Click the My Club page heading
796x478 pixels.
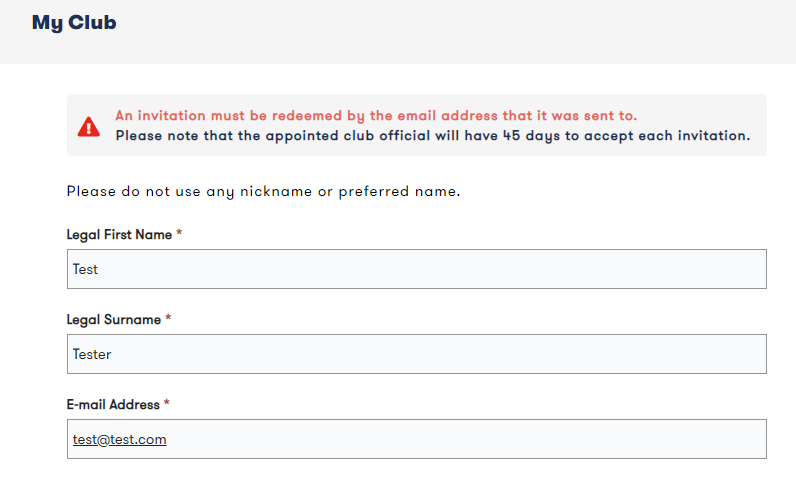pos(74,22)
